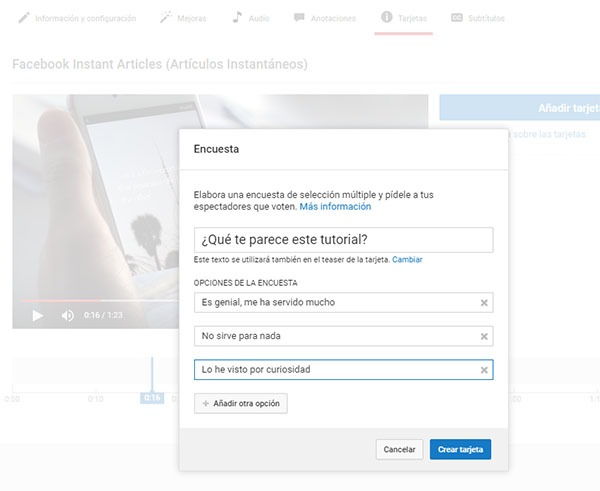Click the 0:16 timeline marker
600x491 pixels.
click(x=152, y=397)
